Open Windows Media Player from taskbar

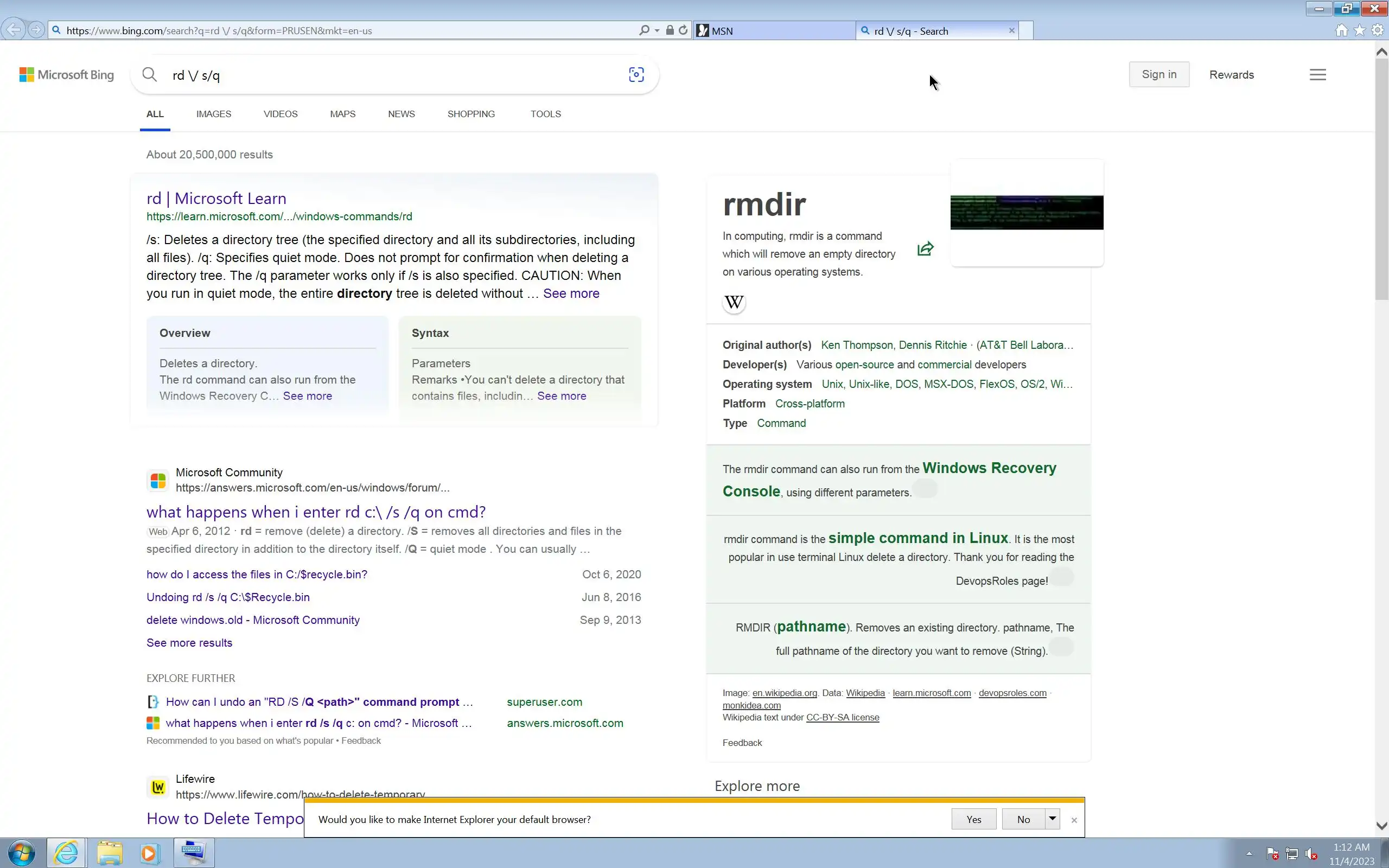(149, 853)
